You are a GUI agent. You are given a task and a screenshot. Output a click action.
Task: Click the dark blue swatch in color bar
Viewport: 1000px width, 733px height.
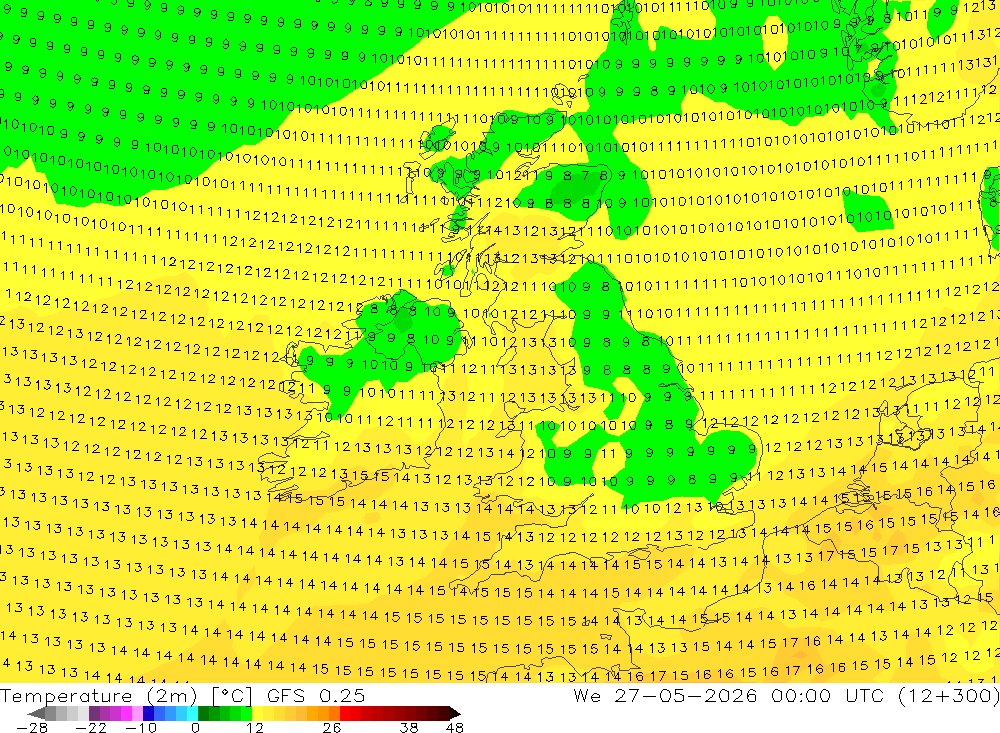pos(148,713)
